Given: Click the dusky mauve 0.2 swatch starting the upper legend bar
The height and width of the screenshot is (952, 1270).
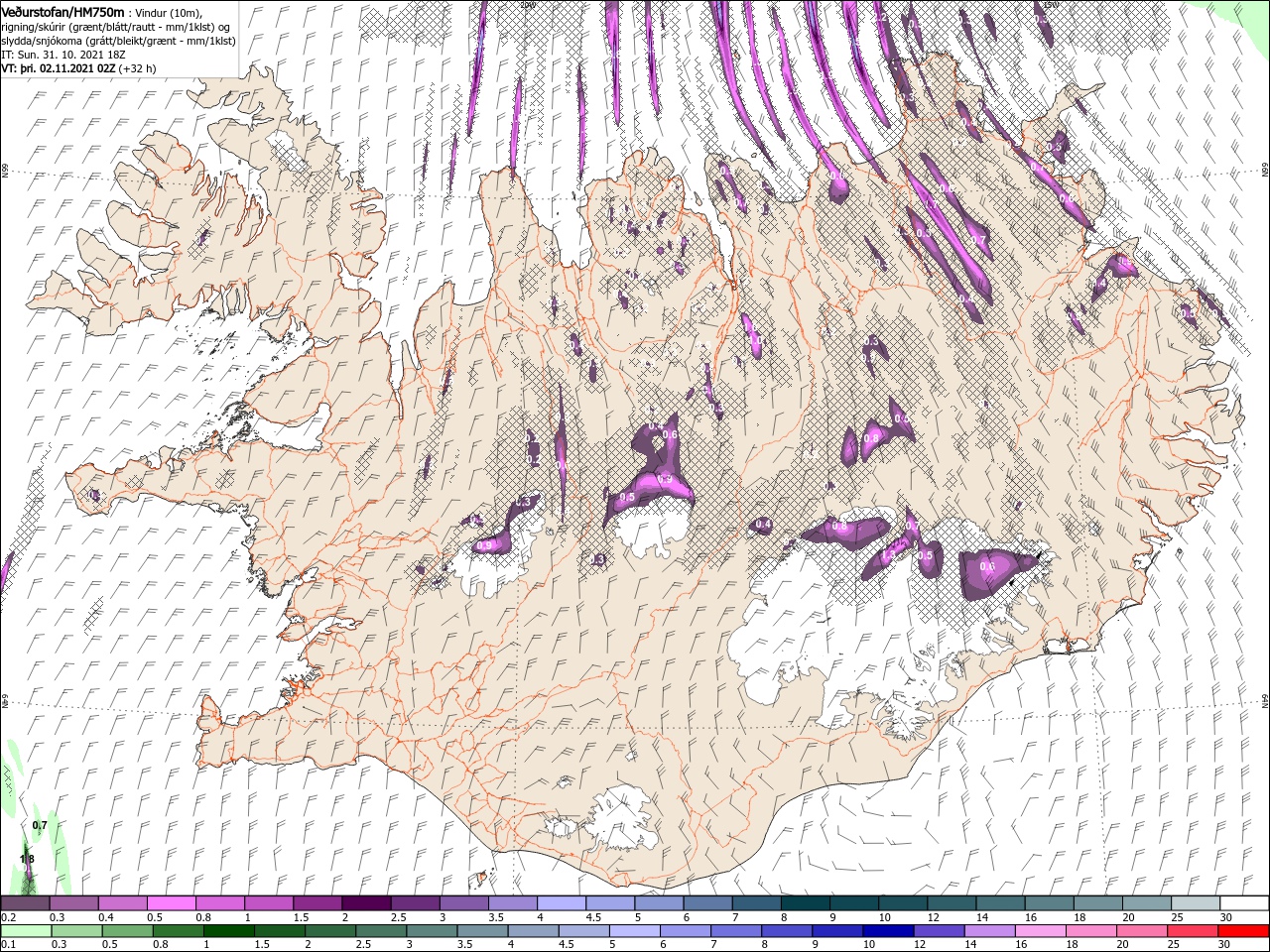Looking at the screenshot, I should (25, 903).
